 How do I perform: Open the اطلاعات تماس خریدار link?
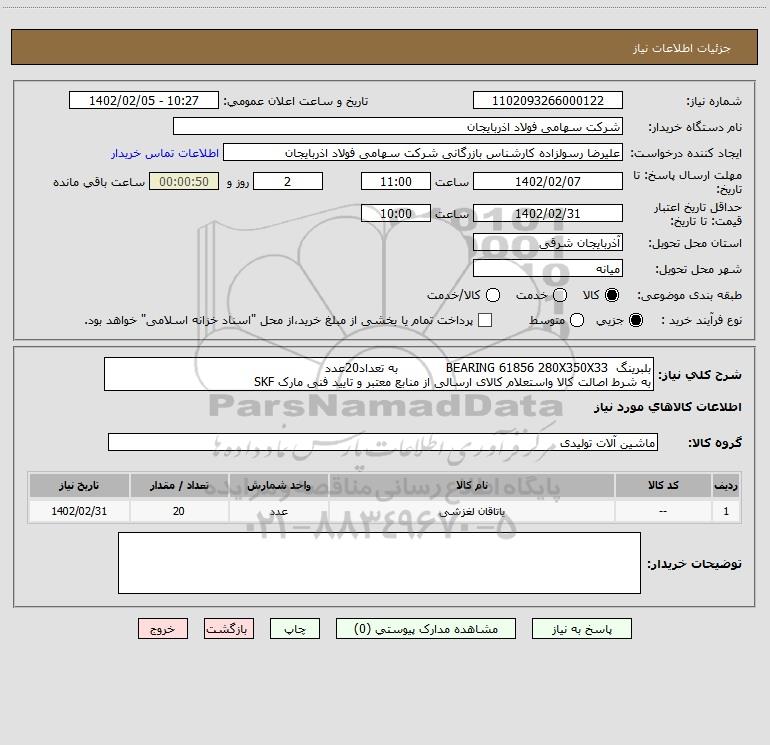click(165, 153)
